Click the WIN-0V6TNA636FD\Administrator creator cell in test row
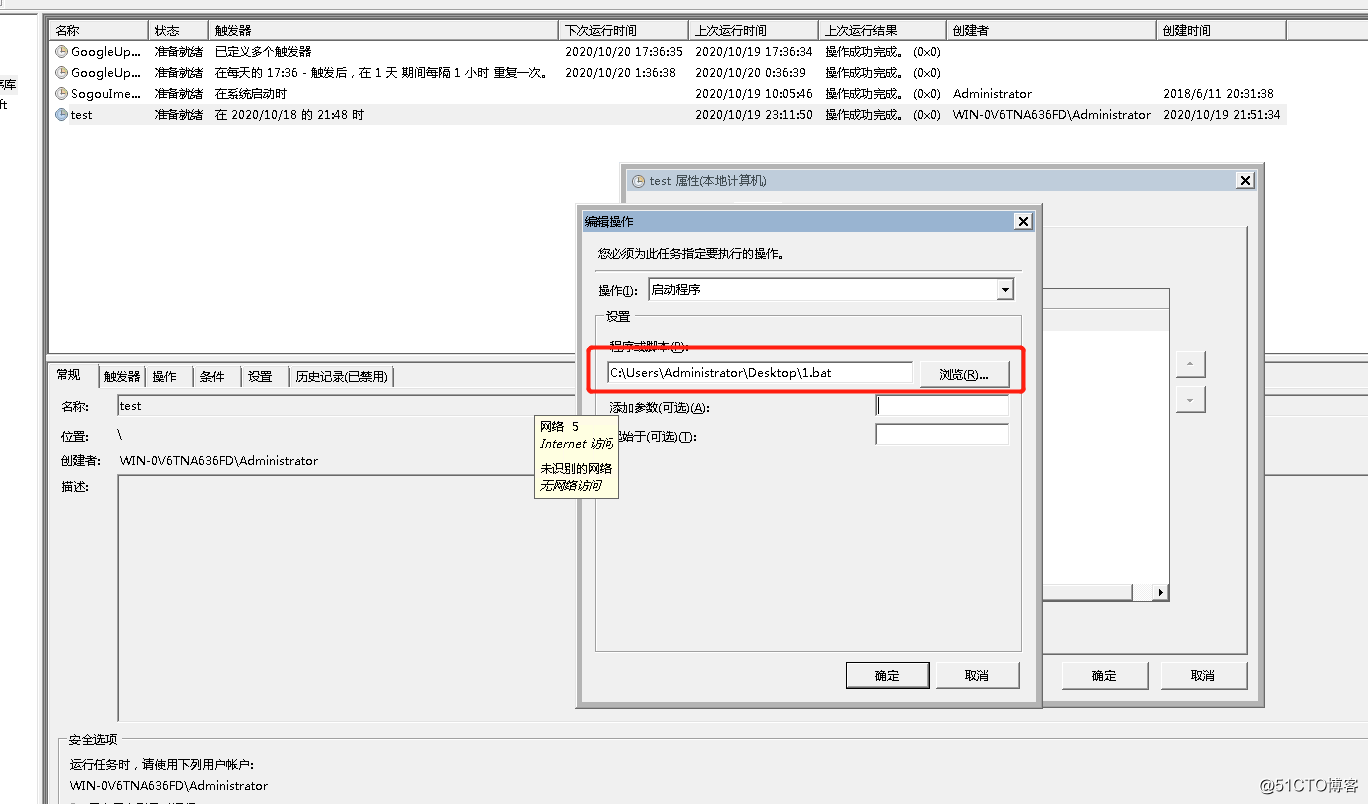The width and height of the screenshot is (1368, 804). click(x=1052, y=115)
